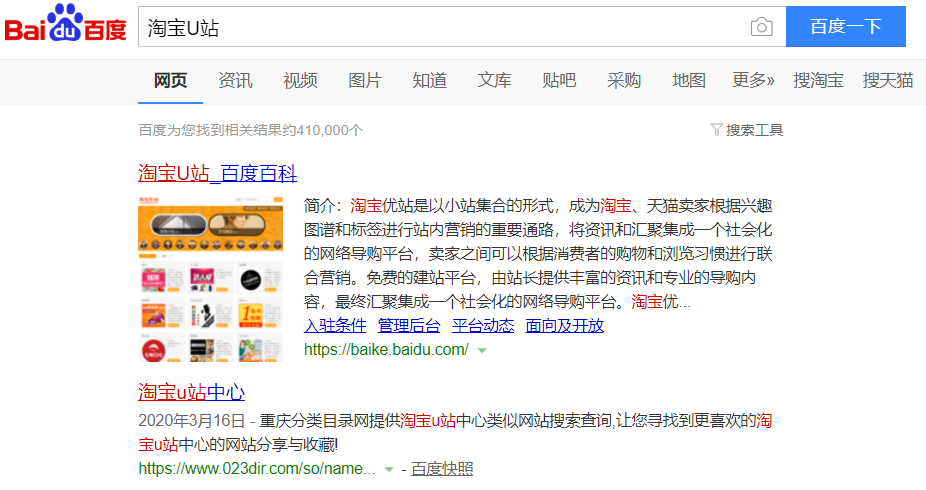Switch to 网页 tab
This screenshot has width=926, height=490.
[170, 80]
